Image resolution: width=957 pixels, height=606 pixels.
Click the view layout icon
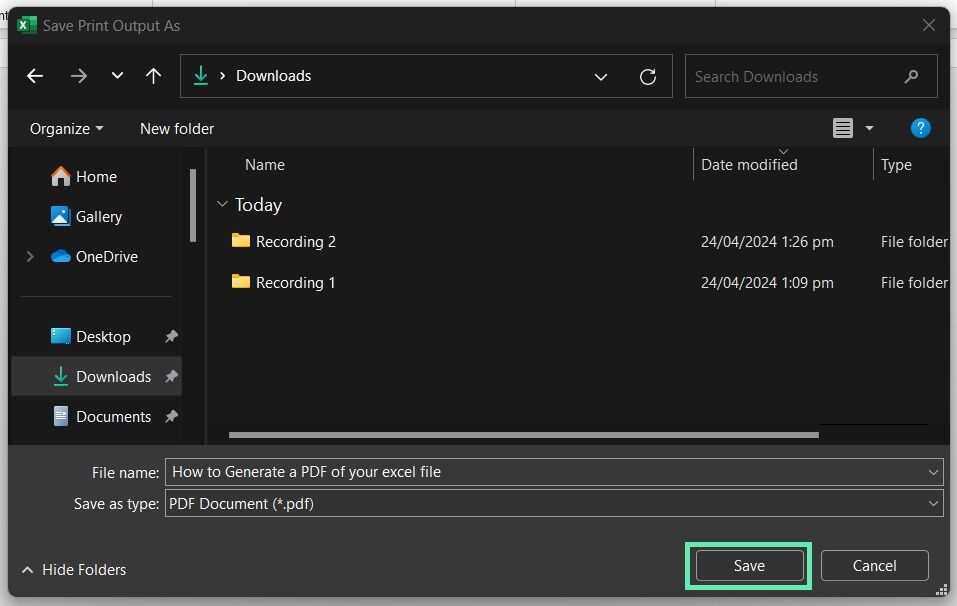pos(842,128)
